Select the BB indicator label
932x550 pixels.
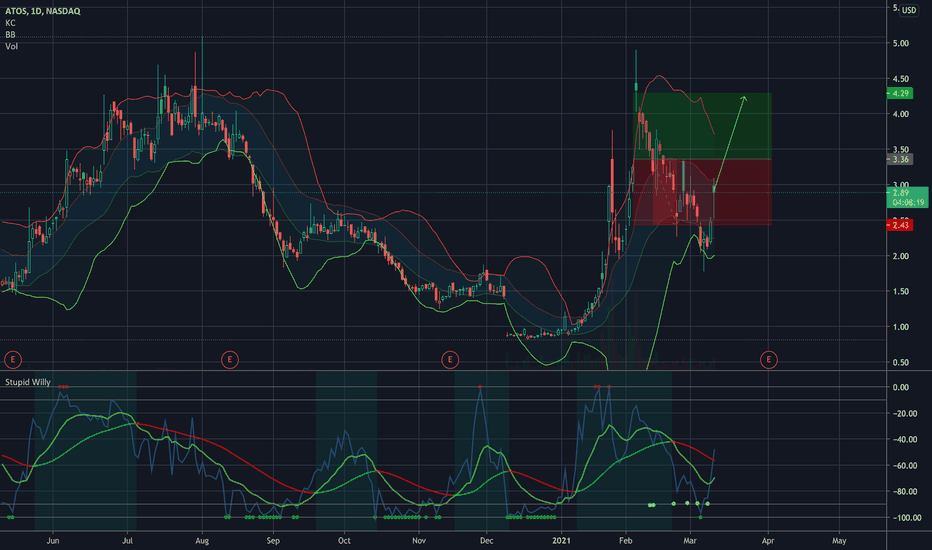click(x=10, y=34)
